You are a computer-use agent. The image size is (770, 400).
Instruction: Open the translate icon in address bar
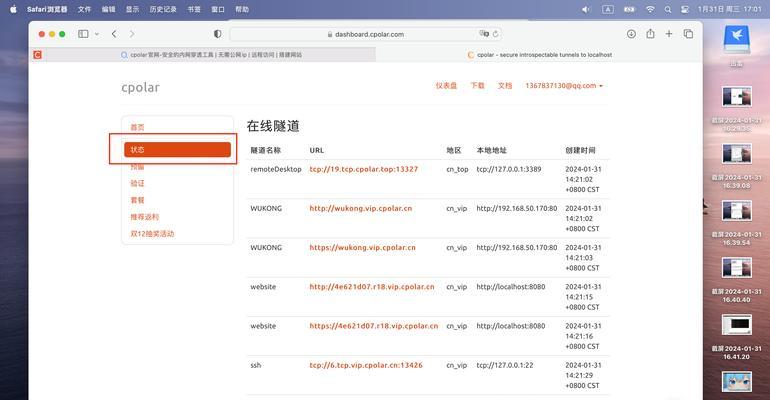point(484,34)
